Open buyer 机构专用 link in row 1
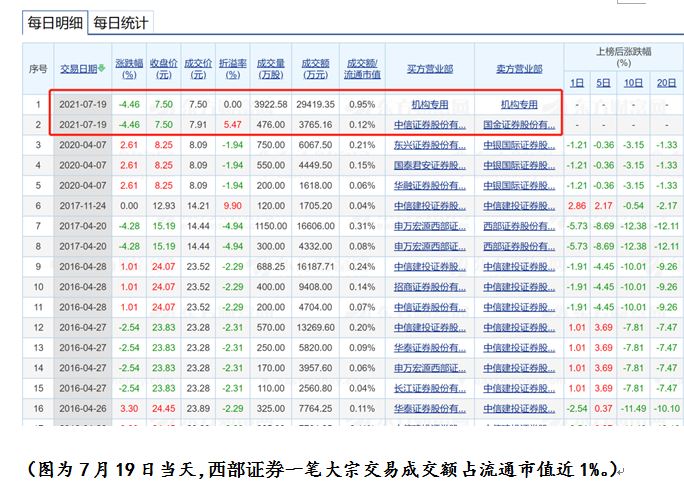This screenshot has height=482, width=684. (430, 105)
